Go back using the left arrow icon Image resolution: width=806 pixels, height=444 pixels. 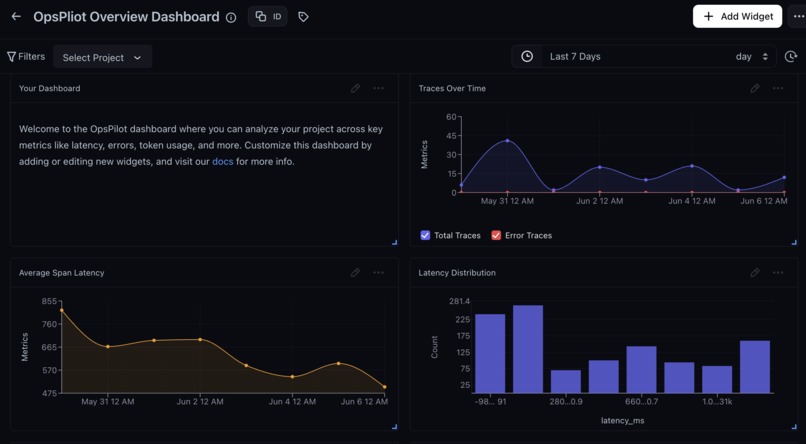point(16,16)
